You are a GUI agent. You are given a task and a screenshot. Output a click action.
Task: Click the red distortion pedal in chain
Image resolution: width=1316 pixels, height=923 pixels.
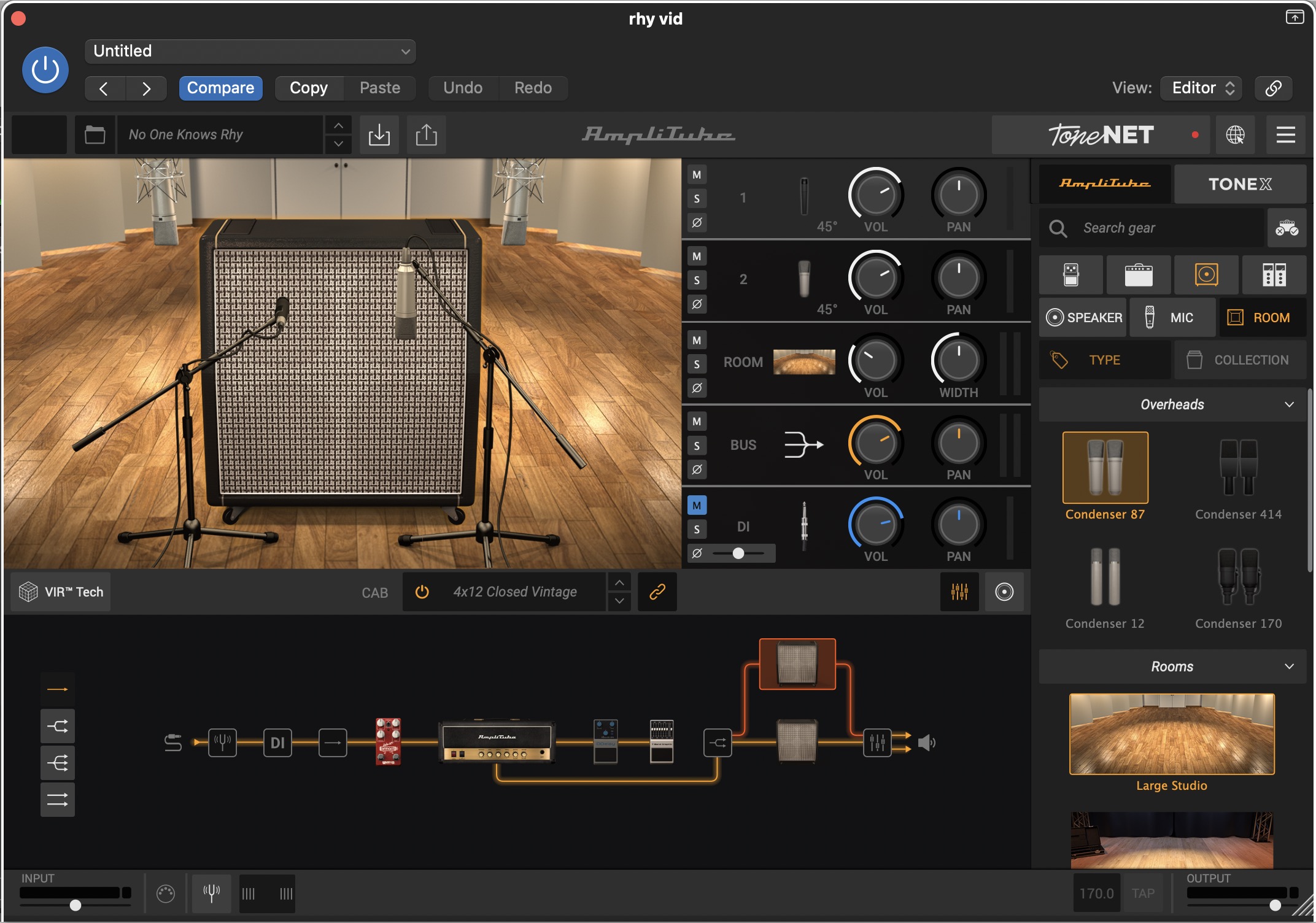click(x=388, y=741)
